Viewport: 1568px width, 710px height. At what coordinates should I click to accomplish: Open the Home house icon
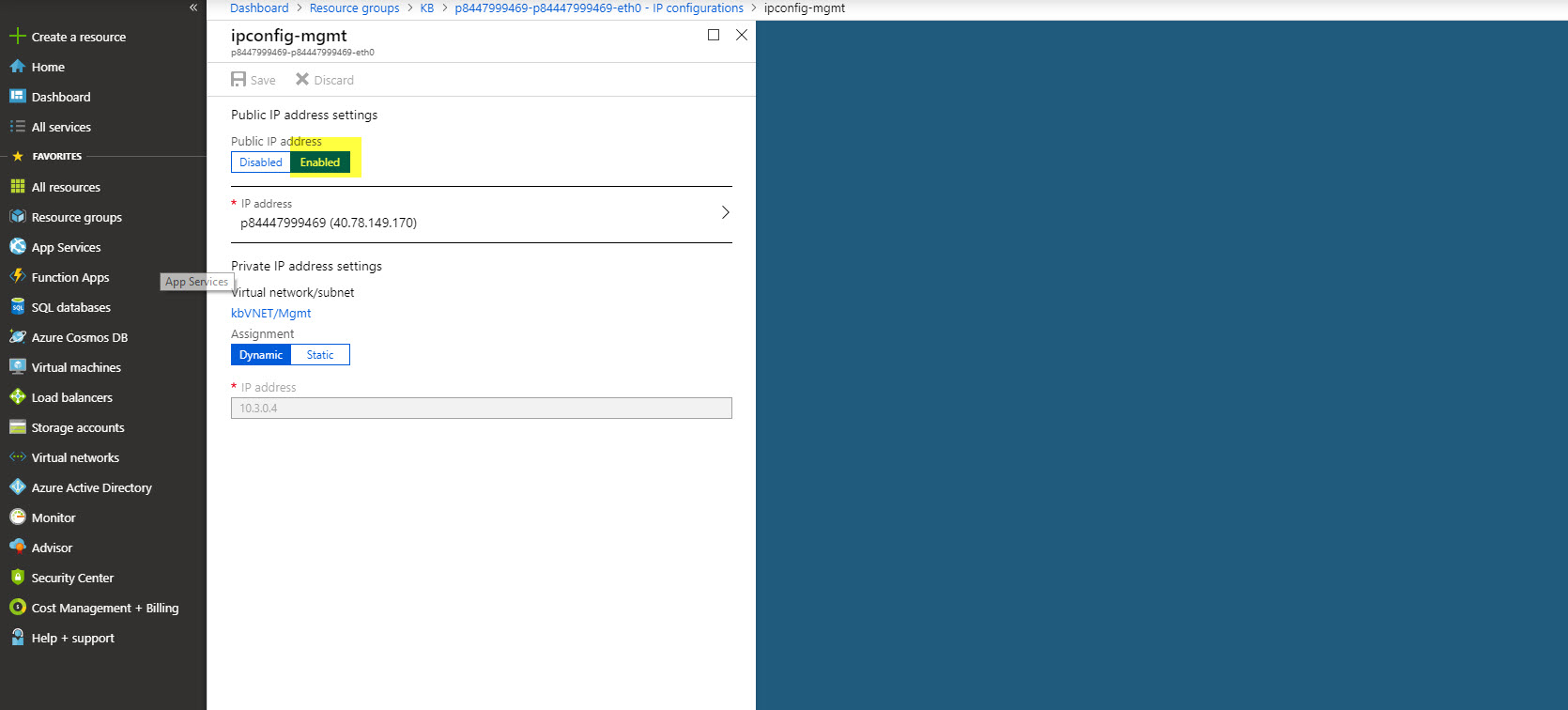point(17,67)
